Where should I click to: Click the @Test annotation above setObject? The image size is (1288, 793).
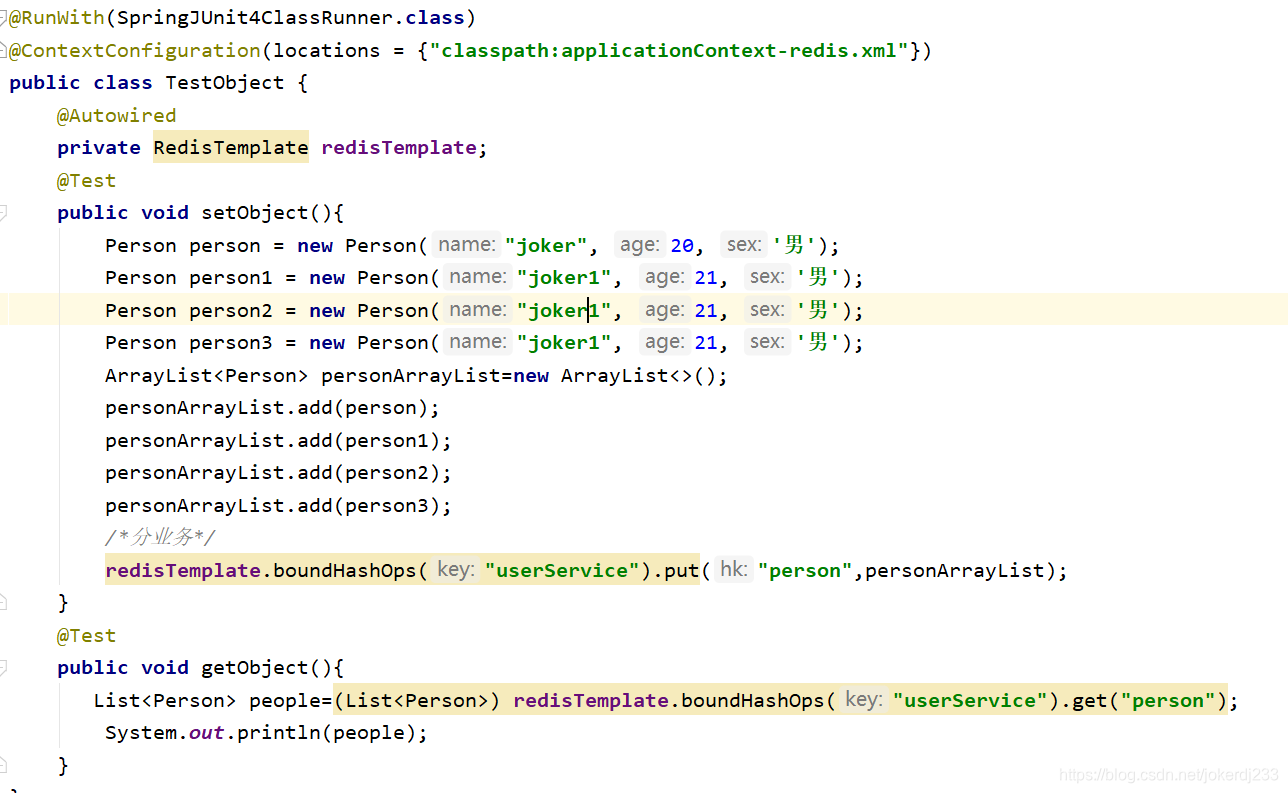coord(87,180)
